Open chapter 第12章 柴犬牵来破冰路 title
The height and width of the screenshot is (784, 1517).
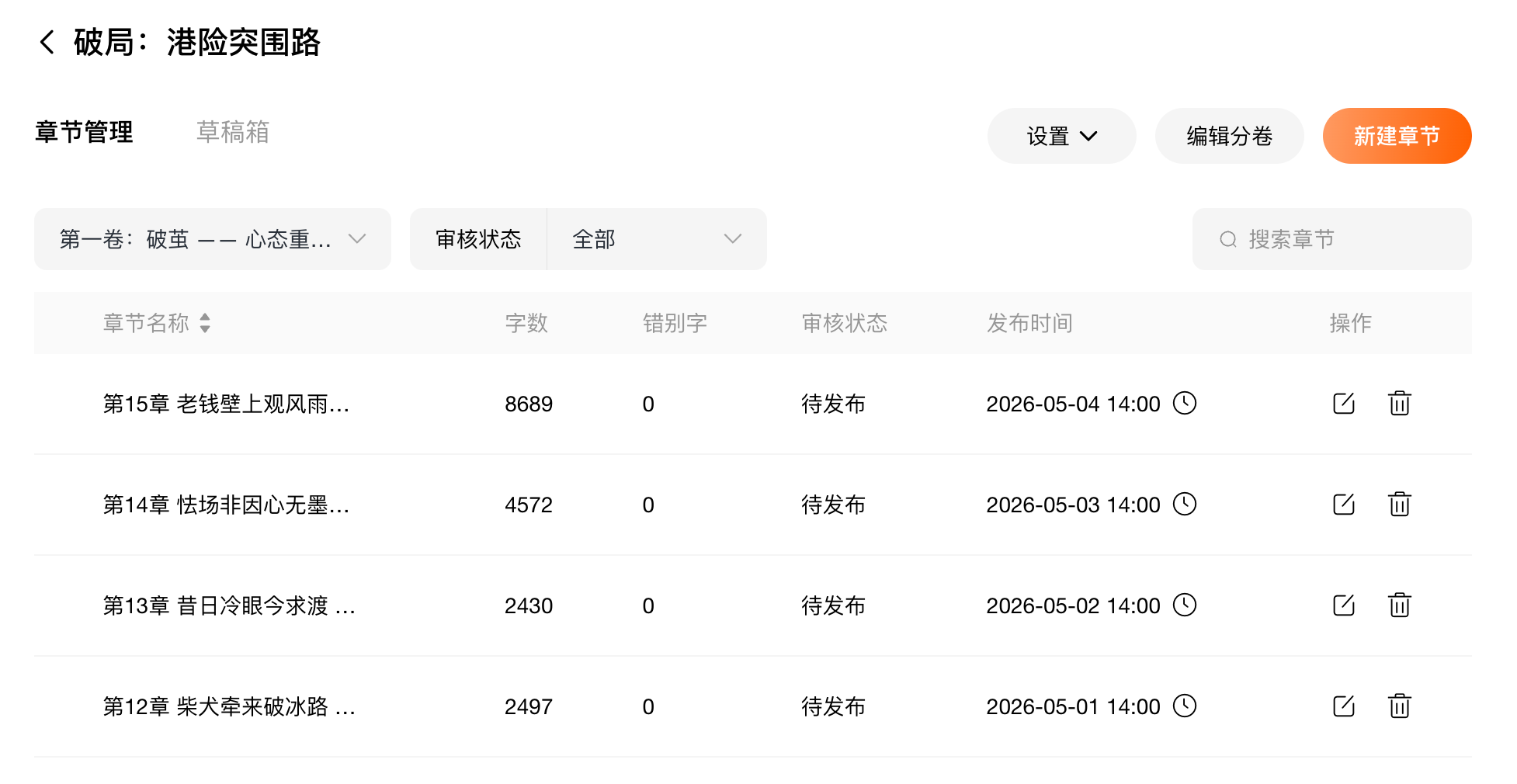pos(229,706)
